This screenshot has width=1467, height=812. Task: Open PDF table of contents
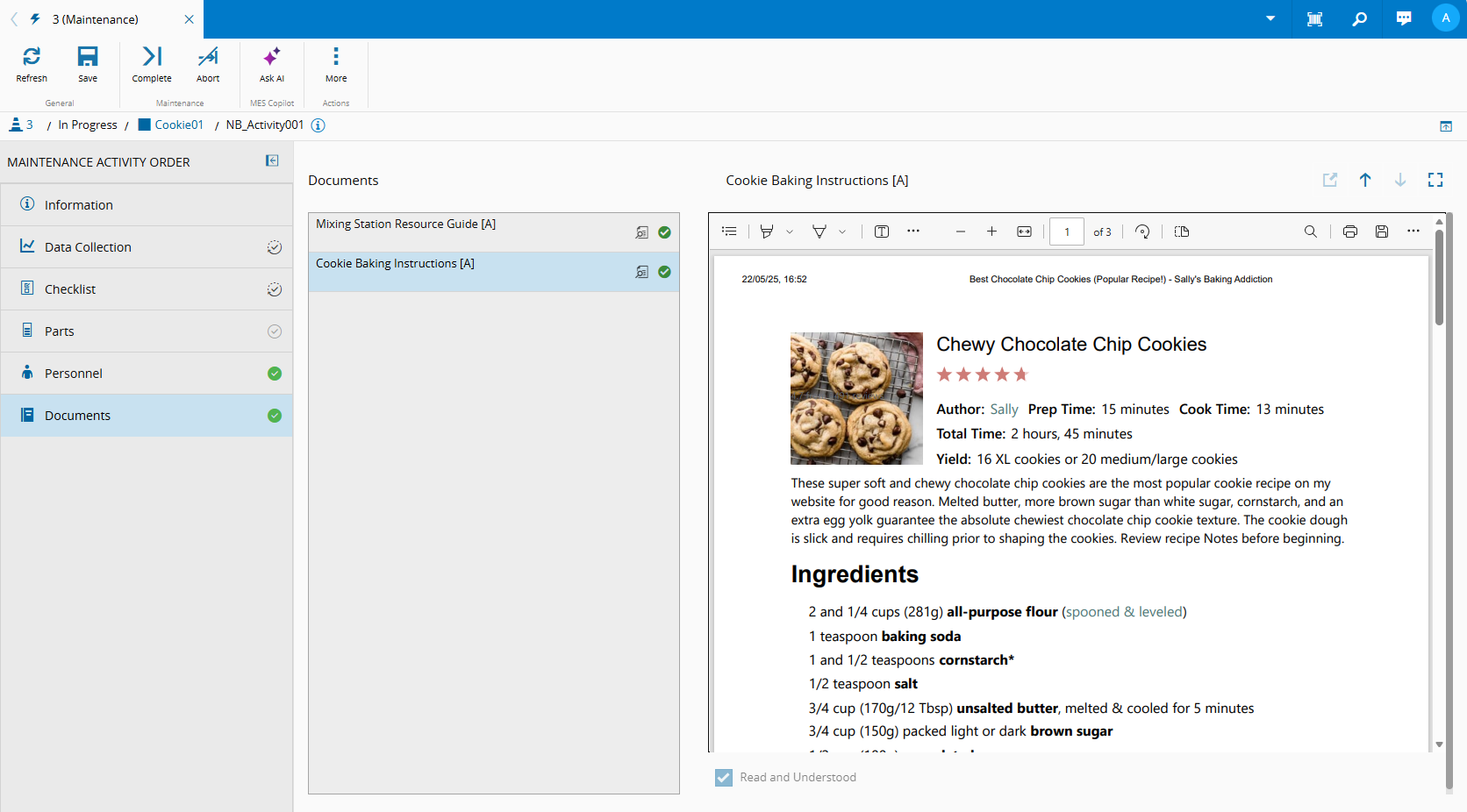(729, 231)
